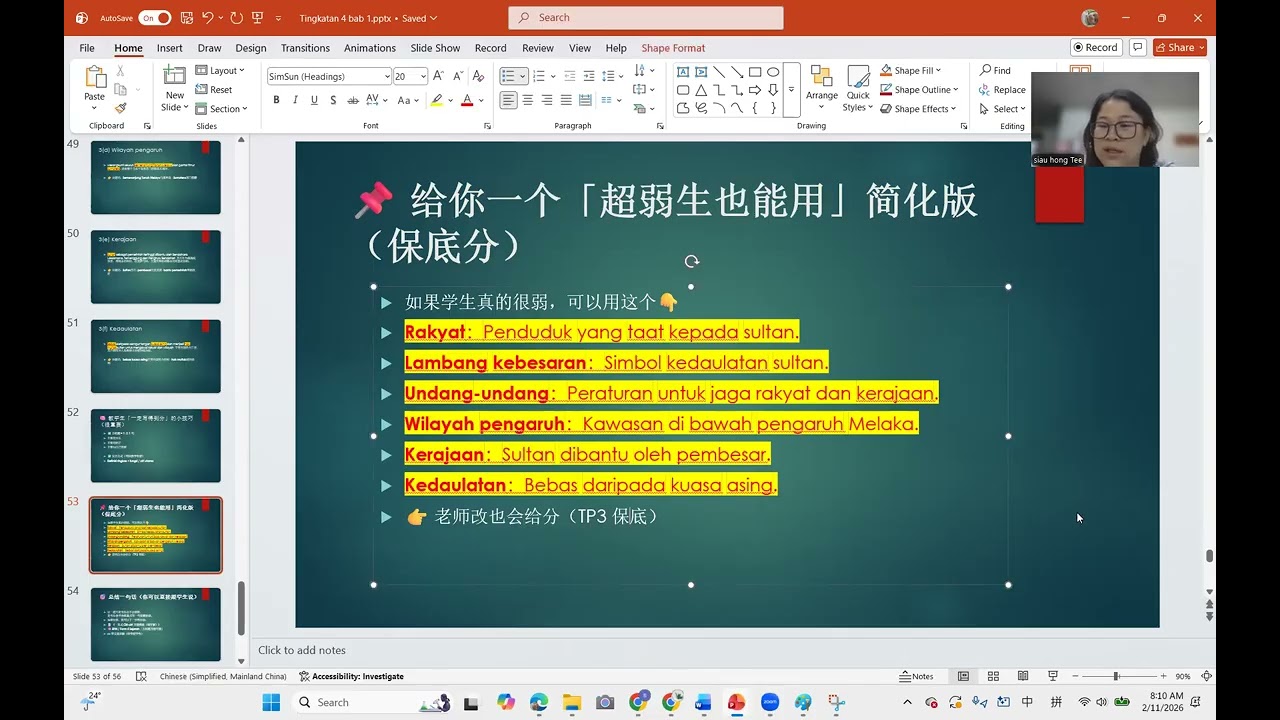Open the Layout dropdown

pos(221,70)
